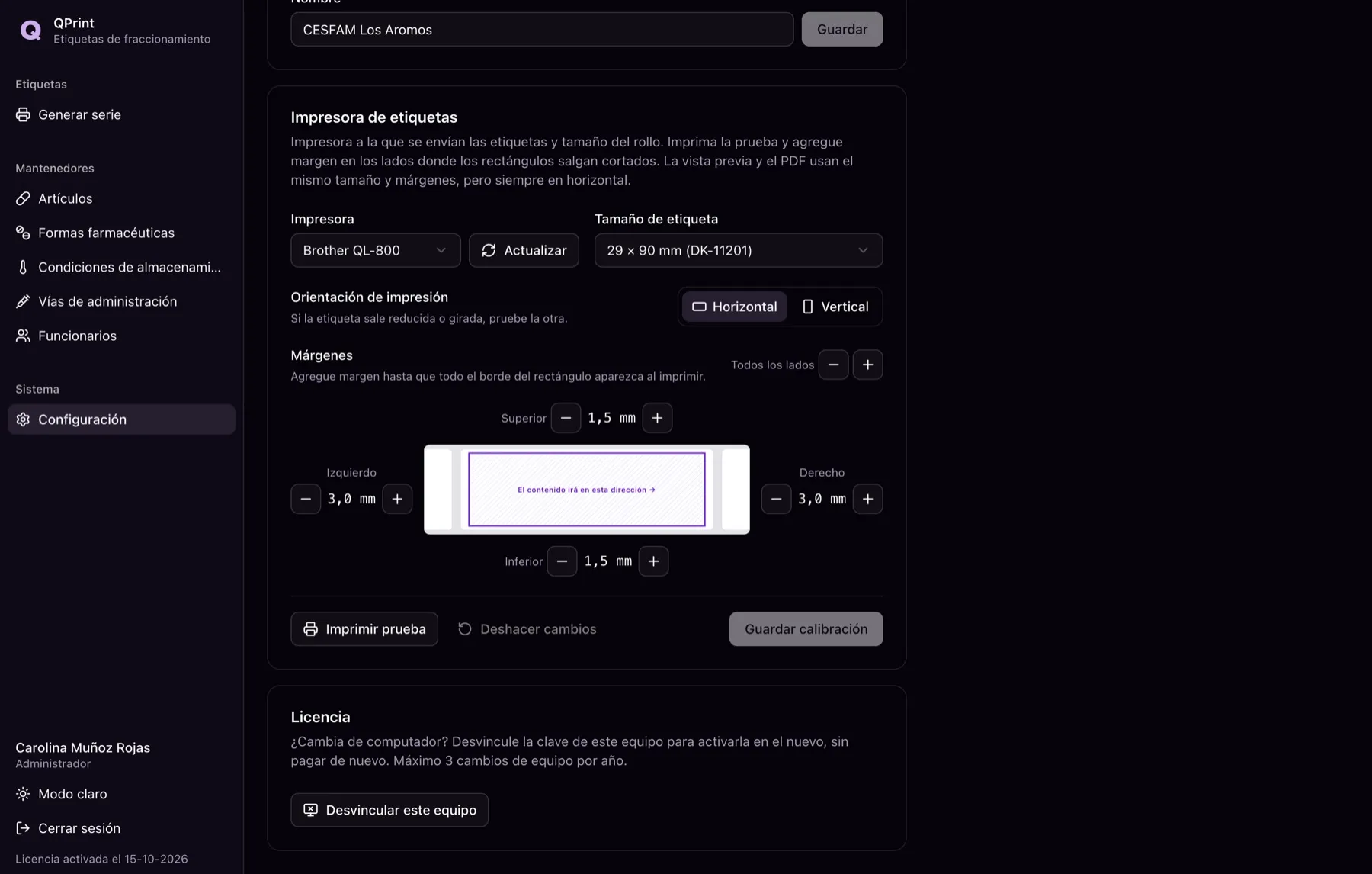Screen dimensions: 1372x874
Task: Increase the Izquierdo margin
Action: [397, 499]
